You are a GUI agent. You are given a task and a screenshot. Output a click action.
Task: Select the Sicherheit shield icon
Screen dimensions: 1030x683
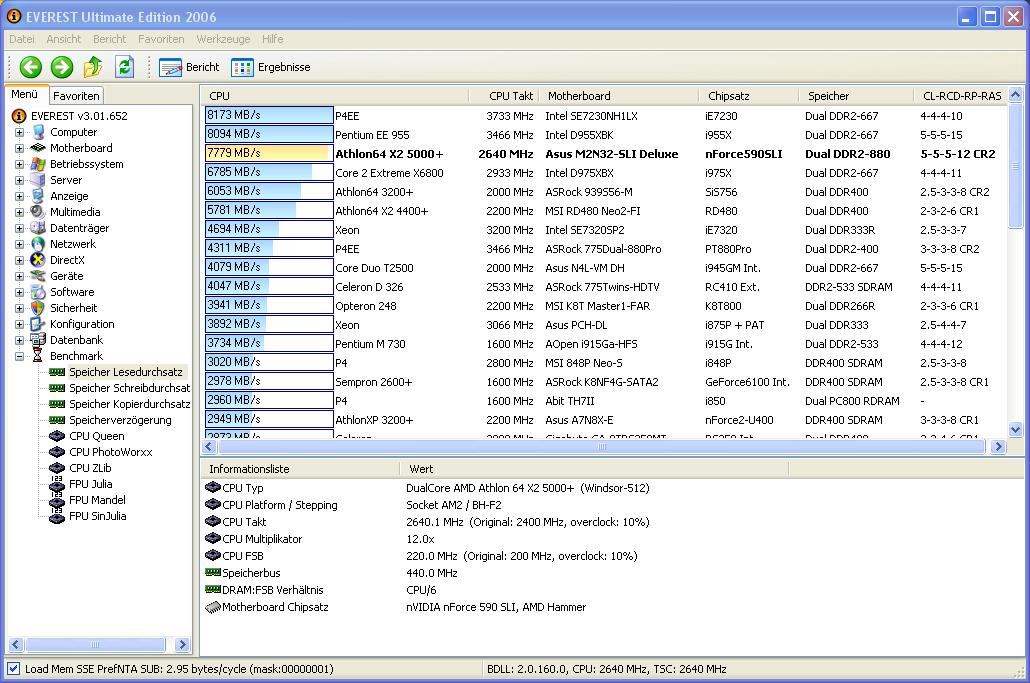[x=39, y=308]
